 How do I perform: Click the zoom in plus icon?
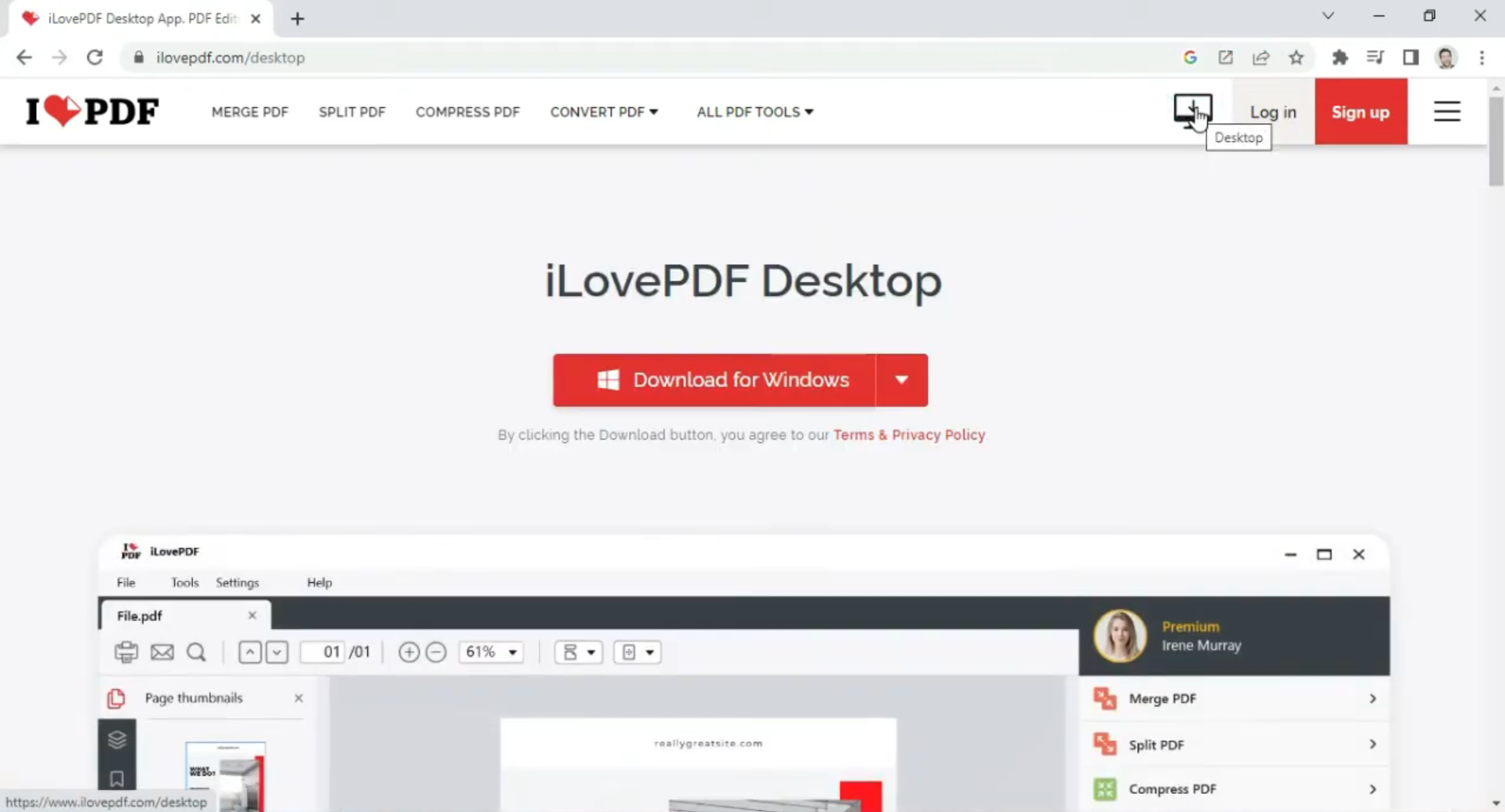pos(409,652)
